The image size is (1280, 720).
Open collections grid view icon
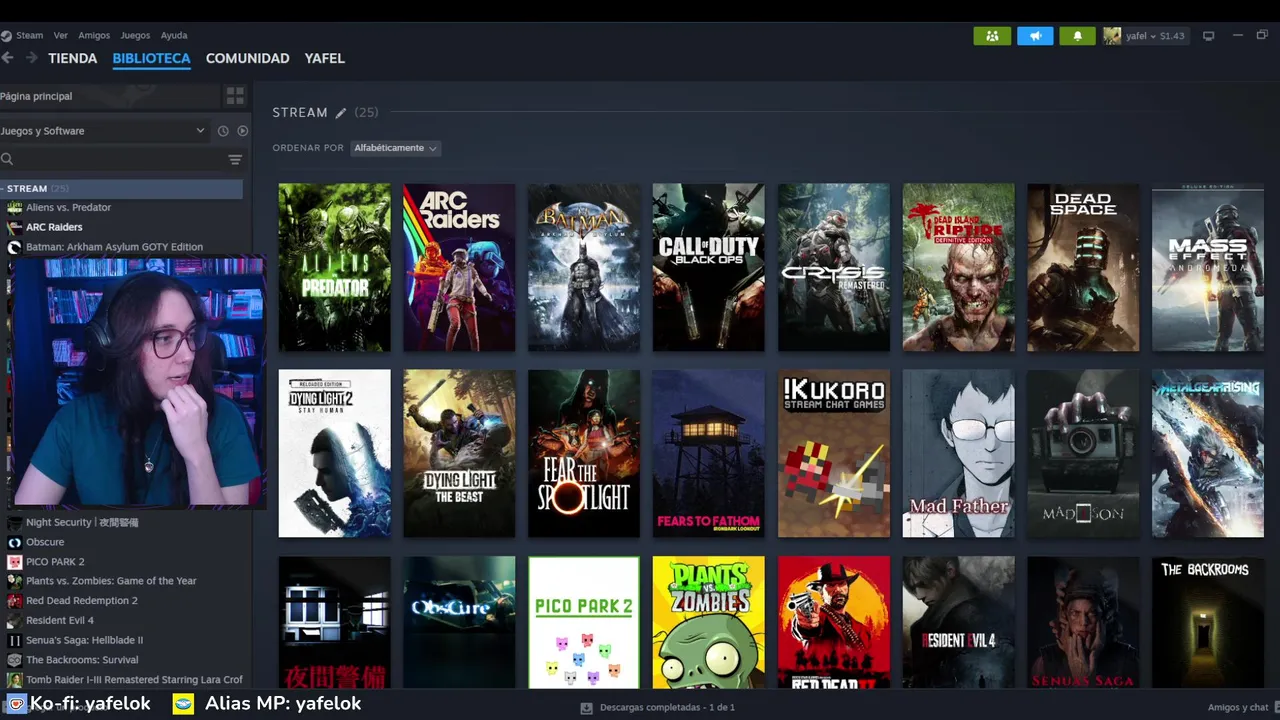[235, 96]
